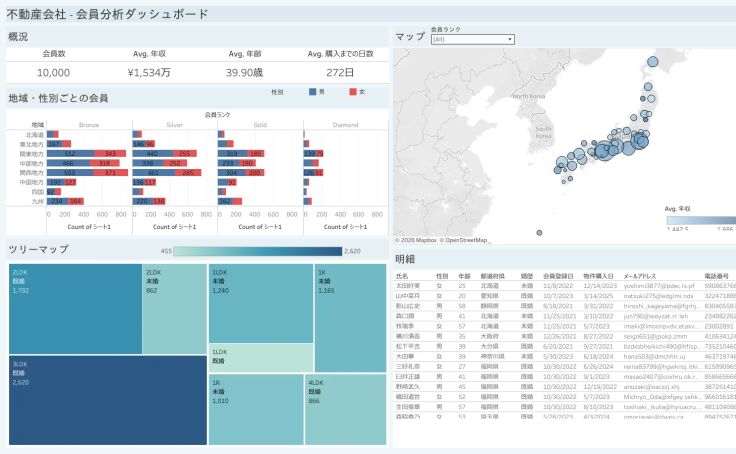The image size is (736, 454).
Task: Select the 2LDK 未婚 862 treemap tile
Action: 175,308
